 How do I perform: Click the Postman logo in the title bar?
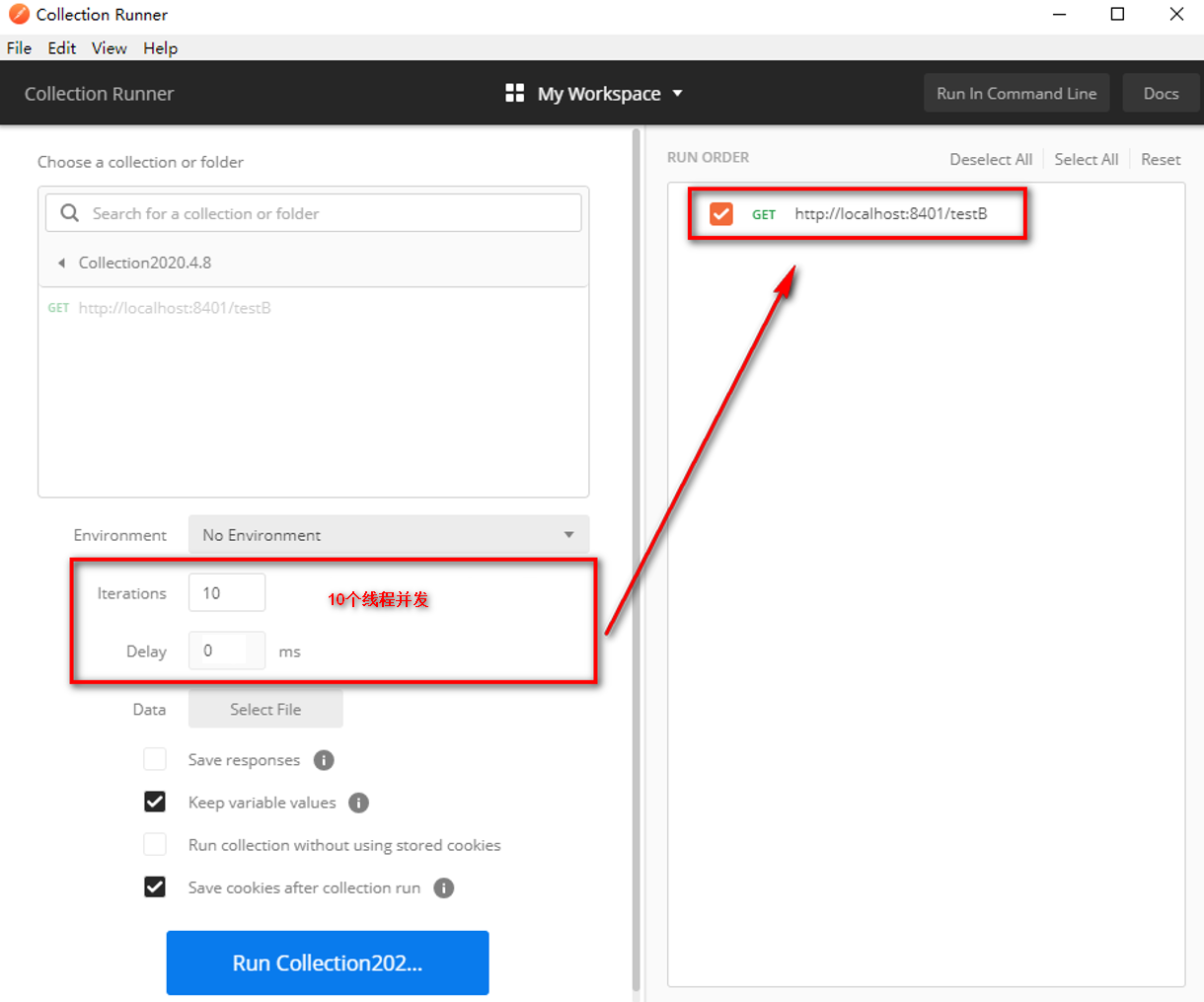(x=19, y=14)
